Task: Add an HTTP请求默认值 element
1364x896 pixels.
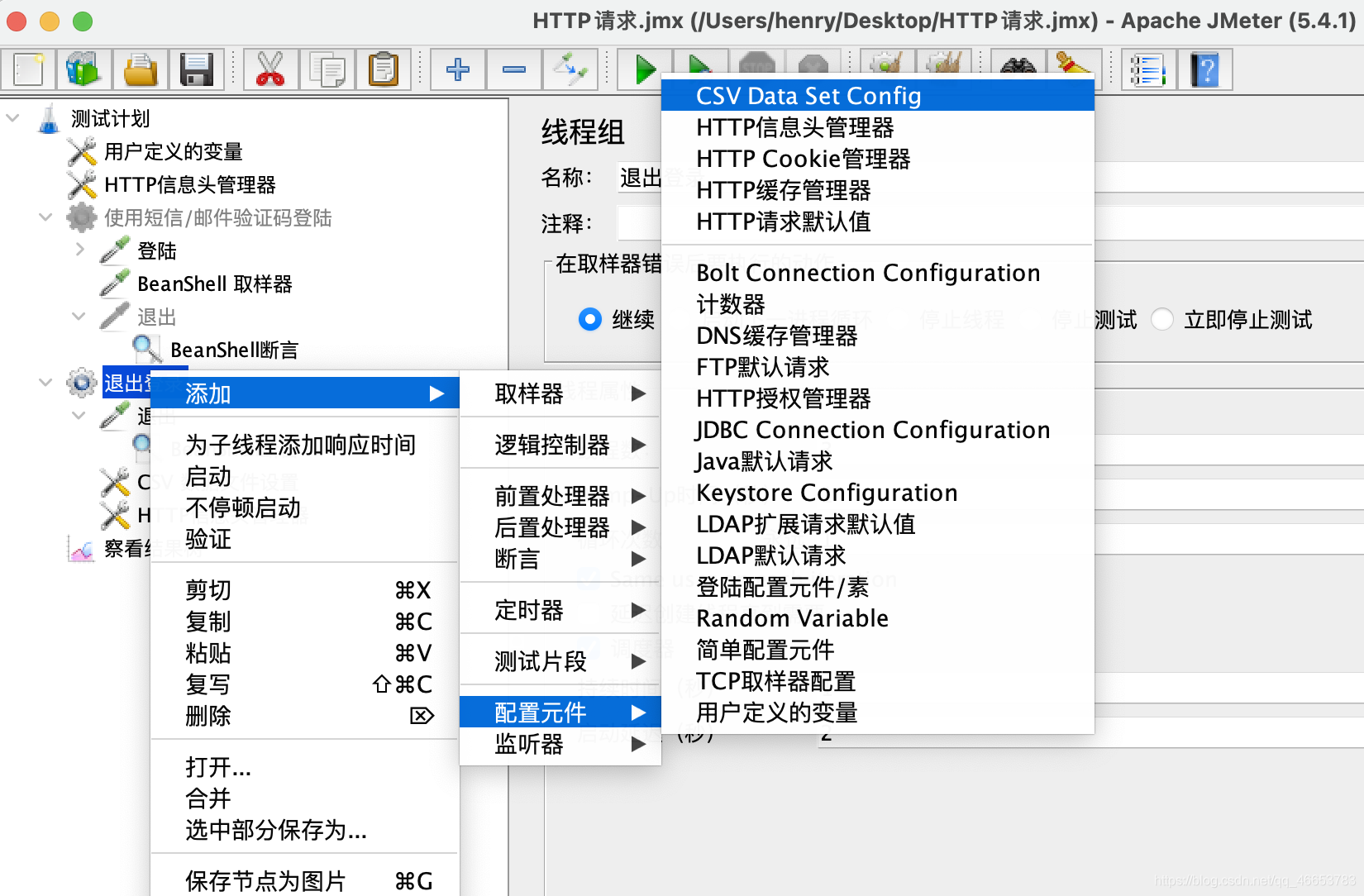Action: tap(878, 222)
